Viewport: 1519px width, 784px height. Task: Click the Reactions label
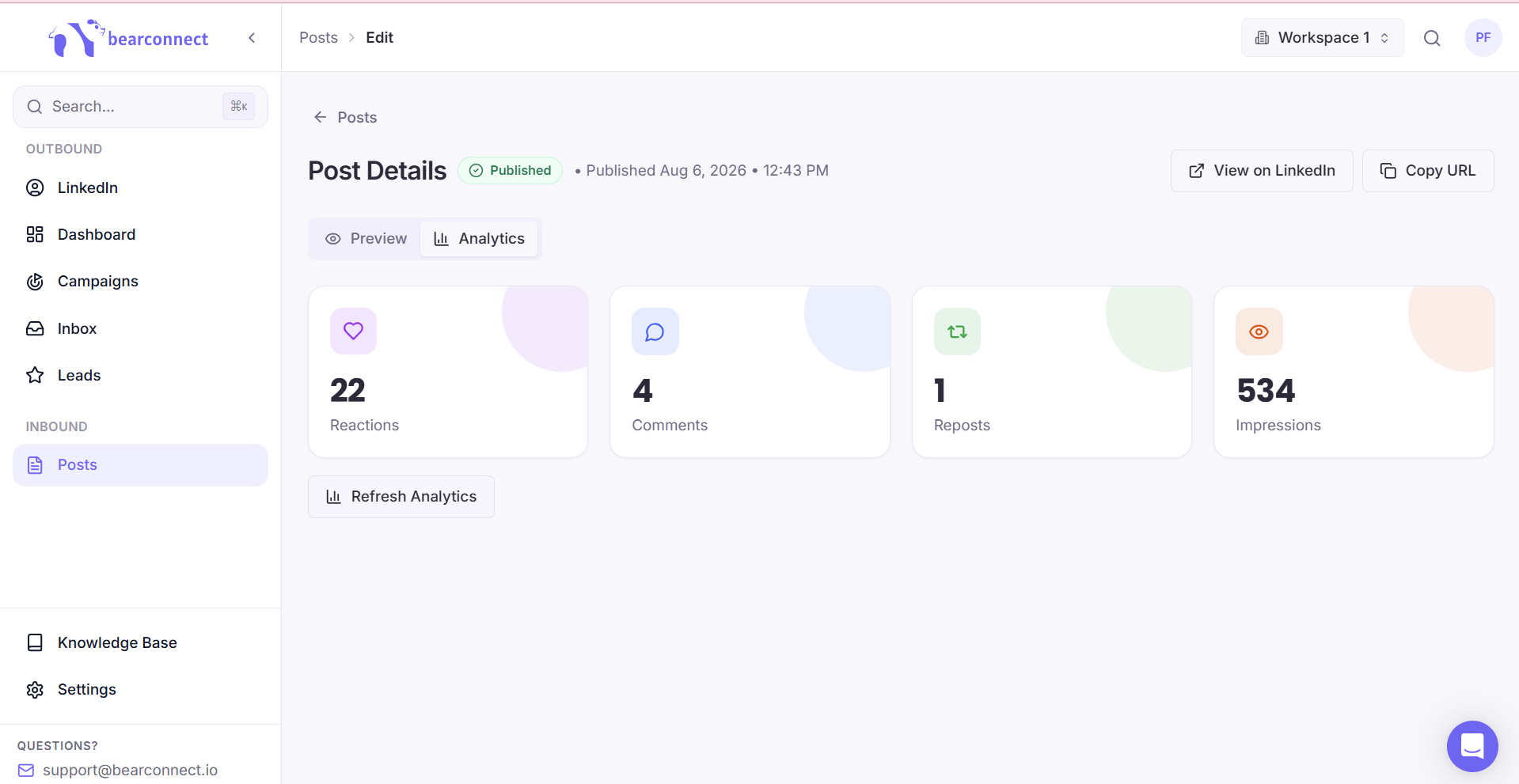pos(364,426)
